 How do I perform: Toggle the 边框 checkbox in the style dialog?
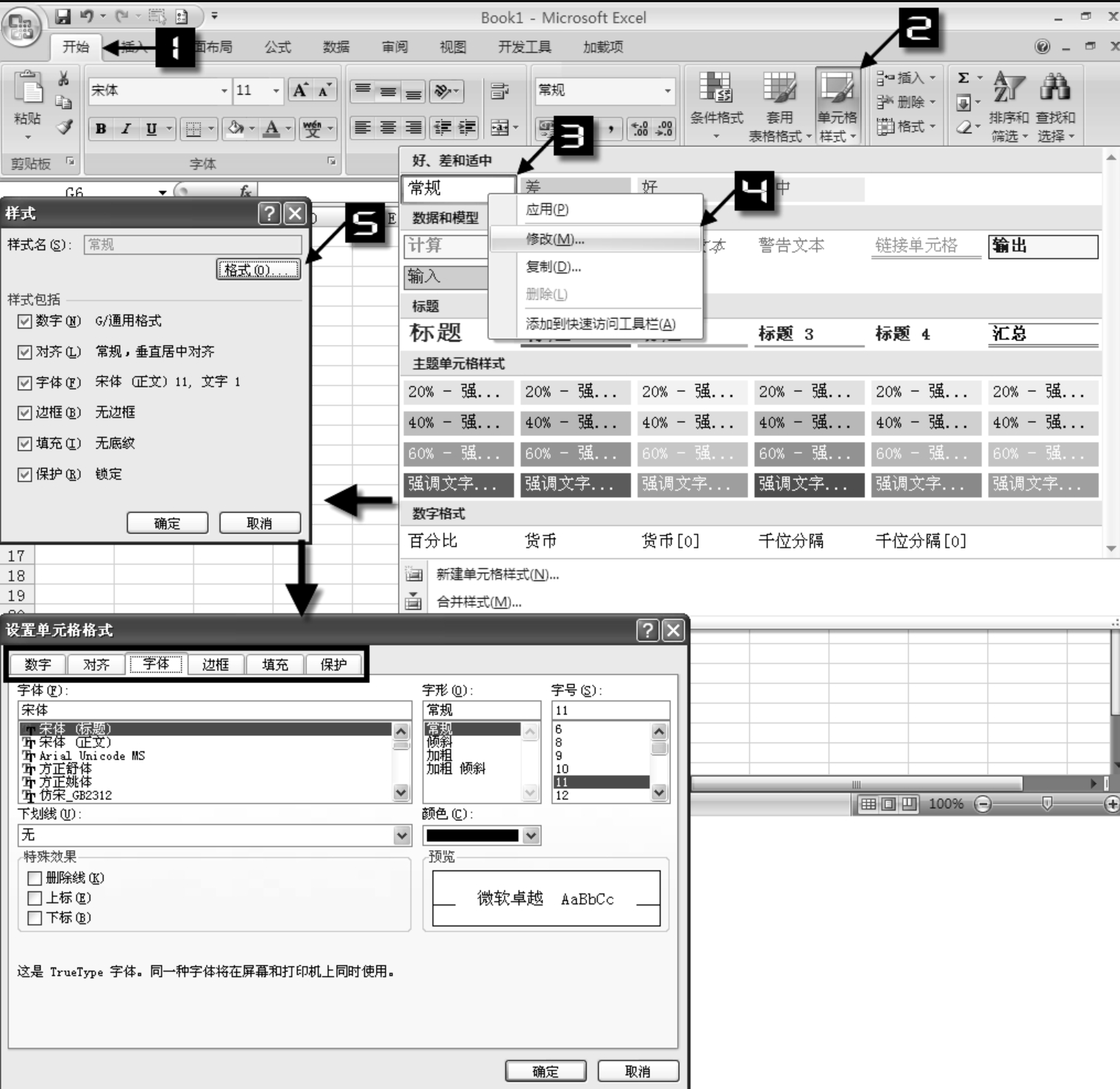tap(24, 413)
